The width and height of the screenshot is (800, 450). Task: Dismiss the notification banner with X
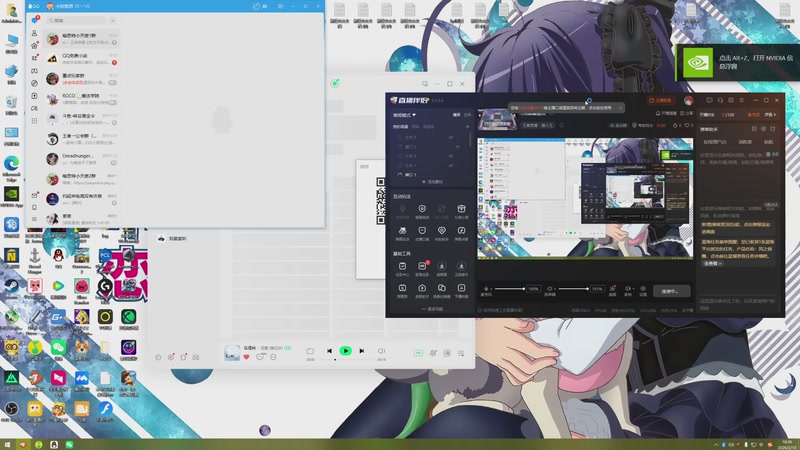[x=620, y=108]
